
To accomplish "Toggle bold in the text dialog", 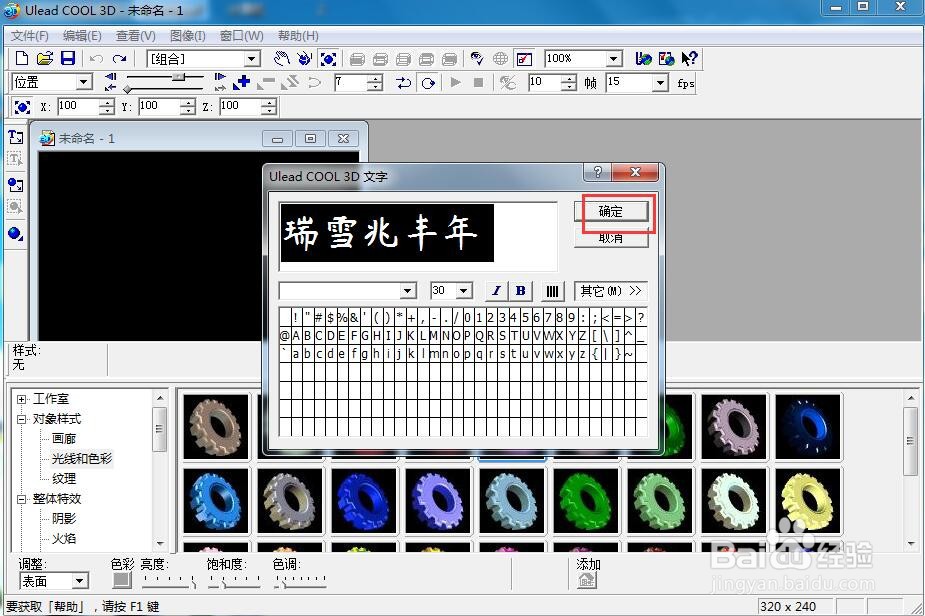I will (520, 291).
